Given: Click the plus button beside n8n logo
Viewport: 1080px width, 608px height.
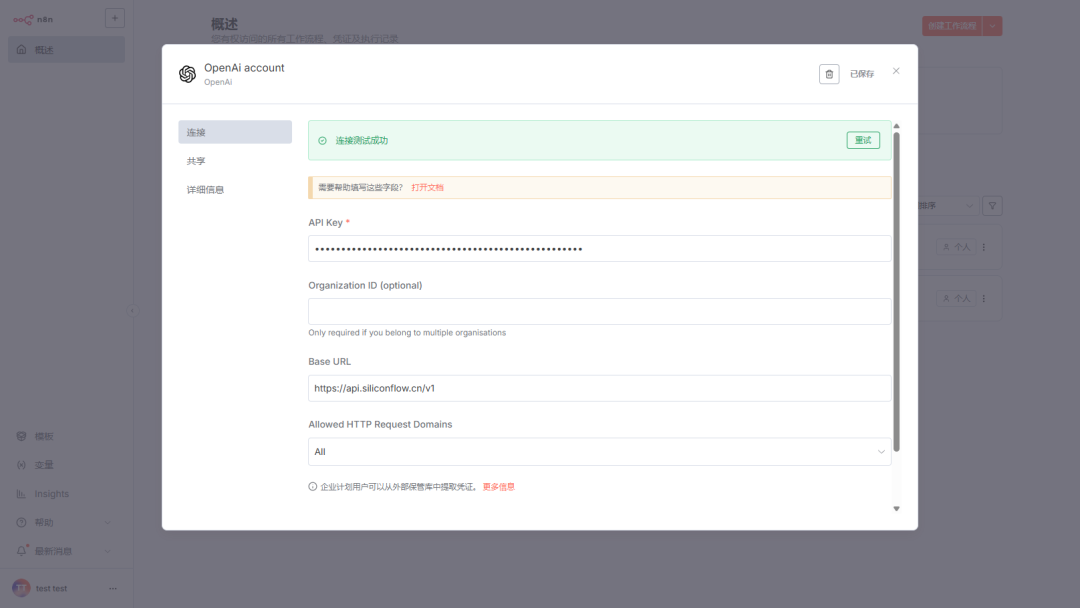Looking at the screenshot, I should click(114, 19).
